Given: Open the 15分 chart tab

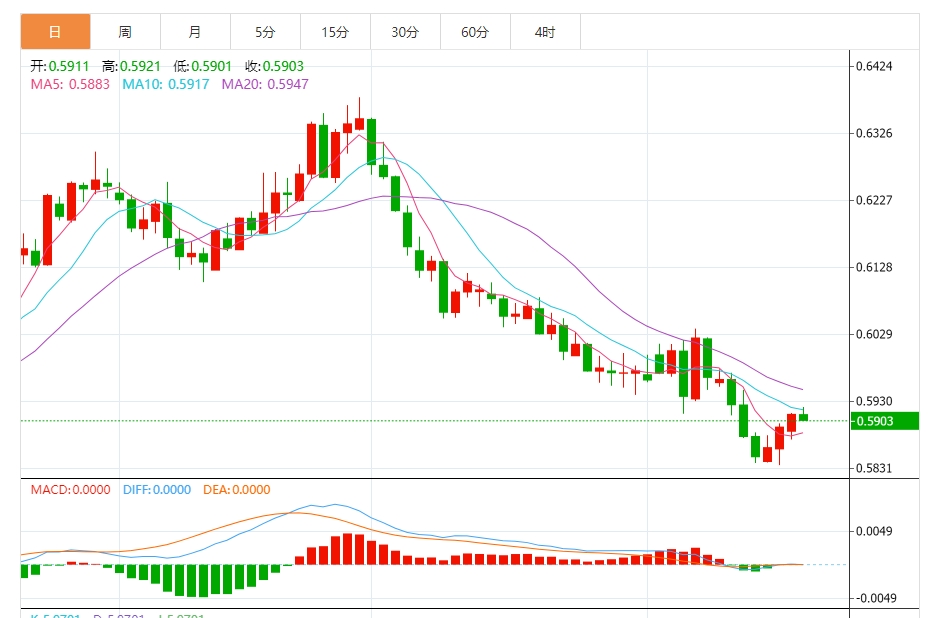Looking at the screenshot, I should coord(335,32).
